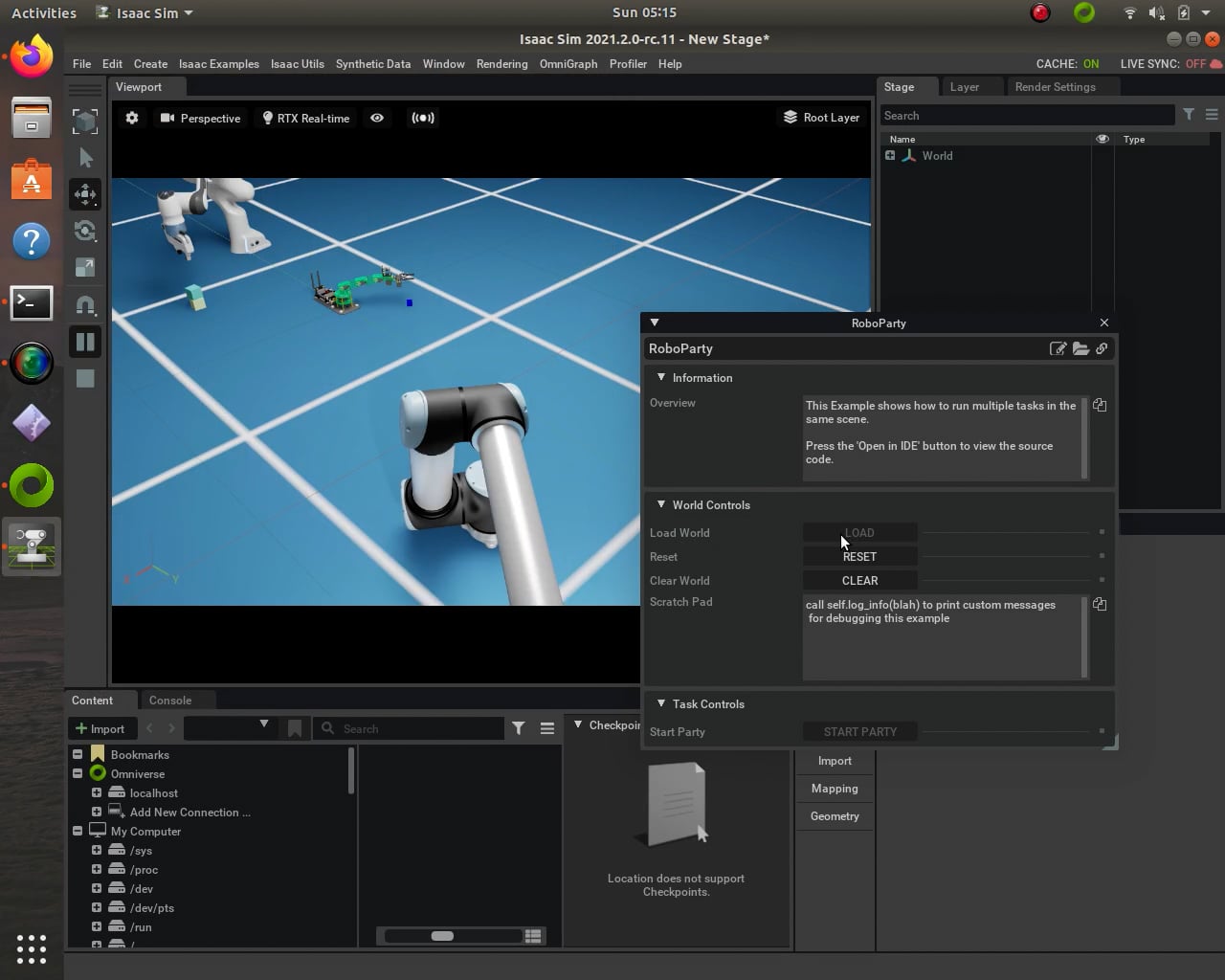Viewport: 1225px width, 980px height.
Task: Collapse the World Controls section
Action: 660,504
